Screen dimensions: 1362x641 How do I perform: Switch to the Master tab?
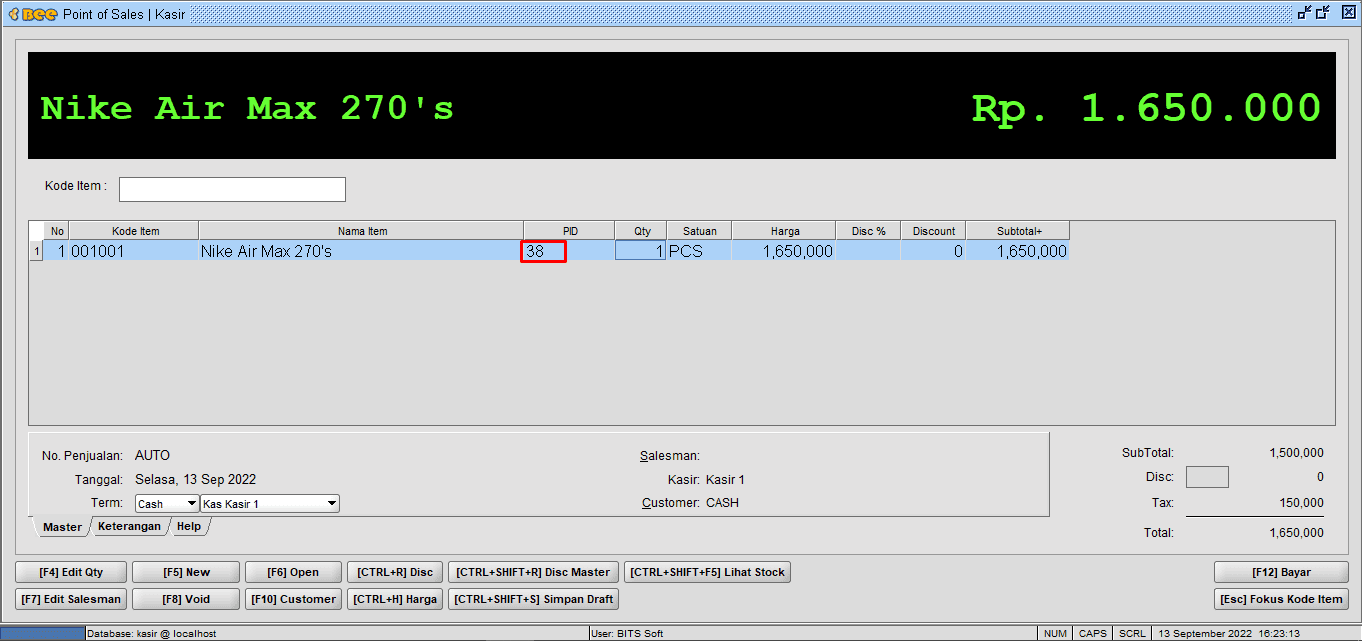click(62, 527)
